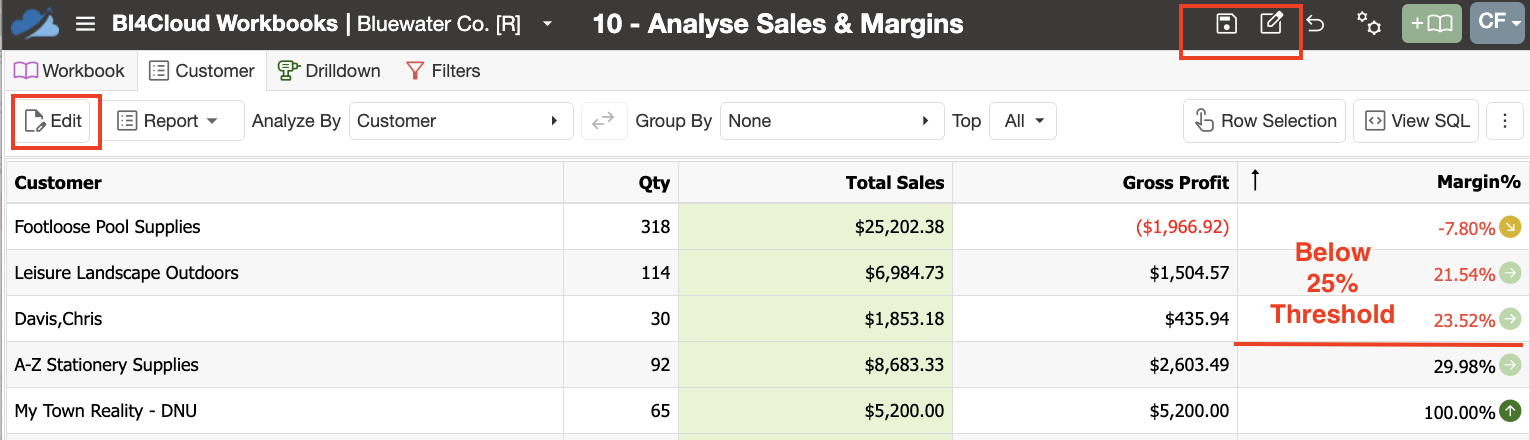The height and width of the screenshot is (440, 1530).
Task: Click the $25,202.38 total sales cell
Action: (816, 227)
